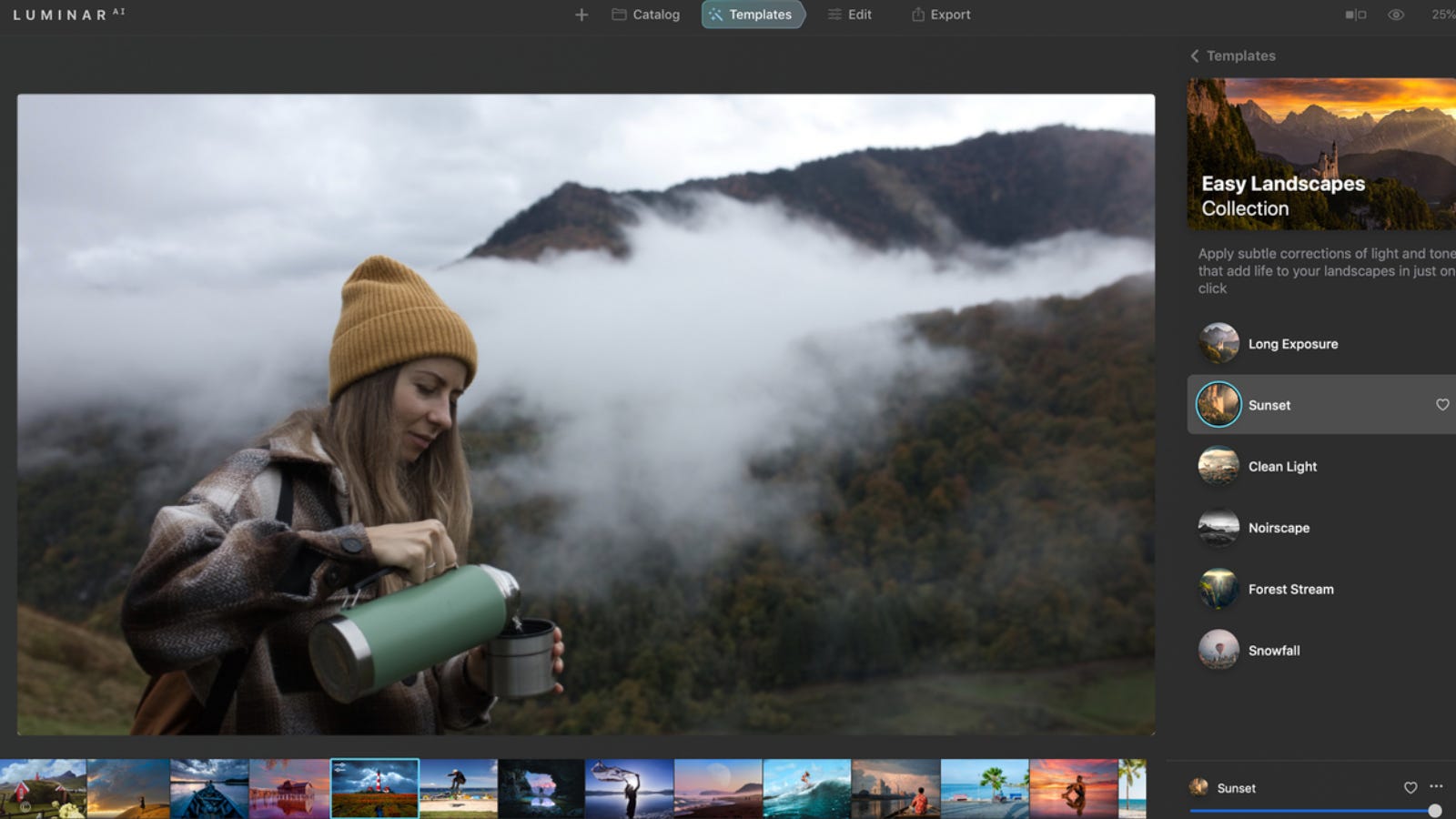Favorite the Sunset template with heart icon
1456x819 pixels.
coord(1442,405)
